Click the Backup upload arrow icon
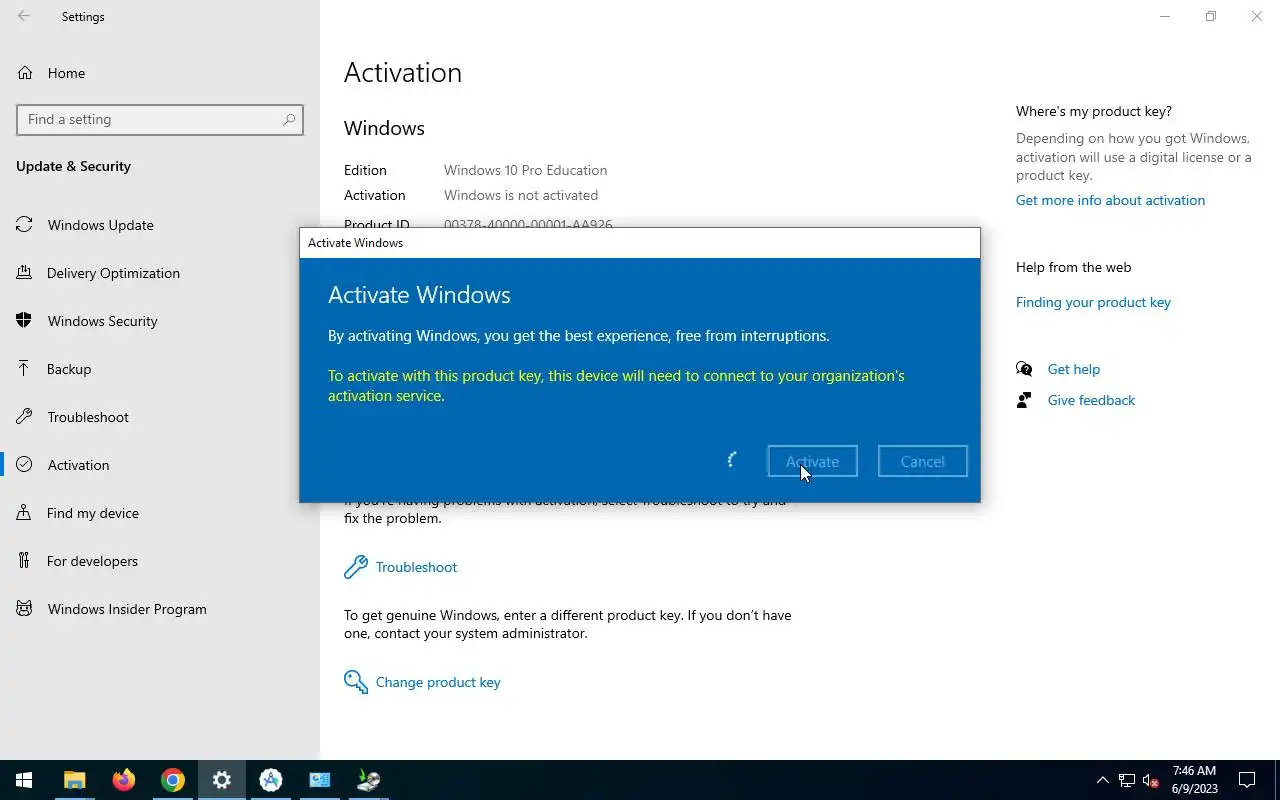Viewport: 1280px width, 800px height. click(24, 369)
